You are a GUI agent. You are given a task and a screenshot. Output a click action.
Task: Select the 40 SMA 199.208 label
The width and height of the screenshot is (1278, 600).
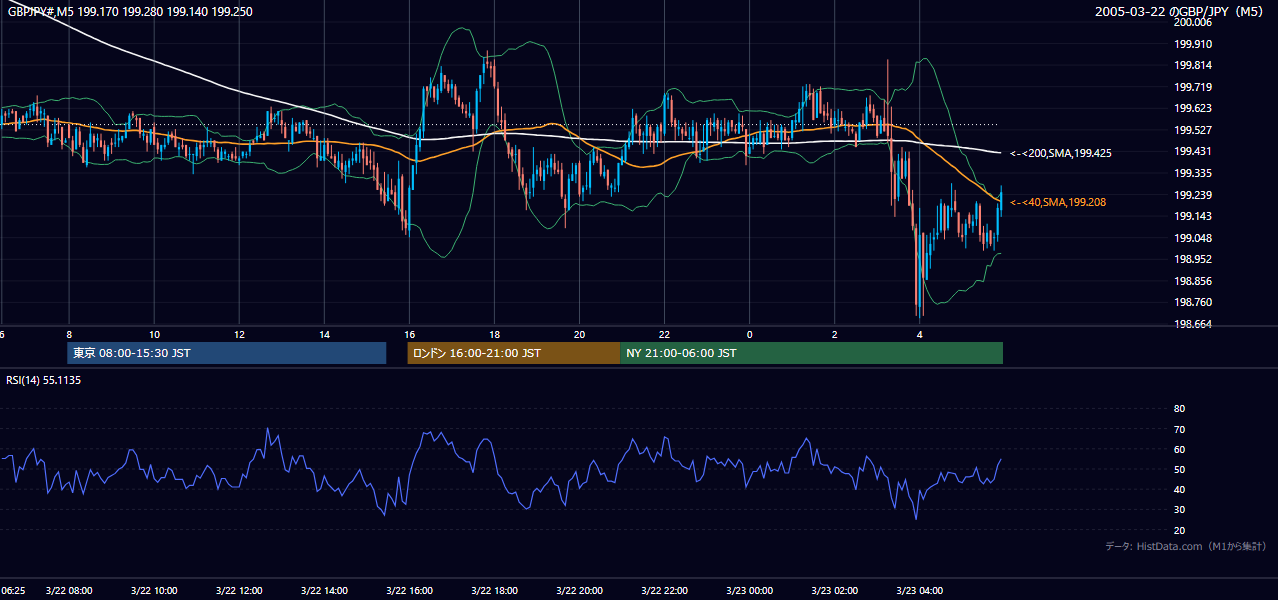tap(1058, 202)
